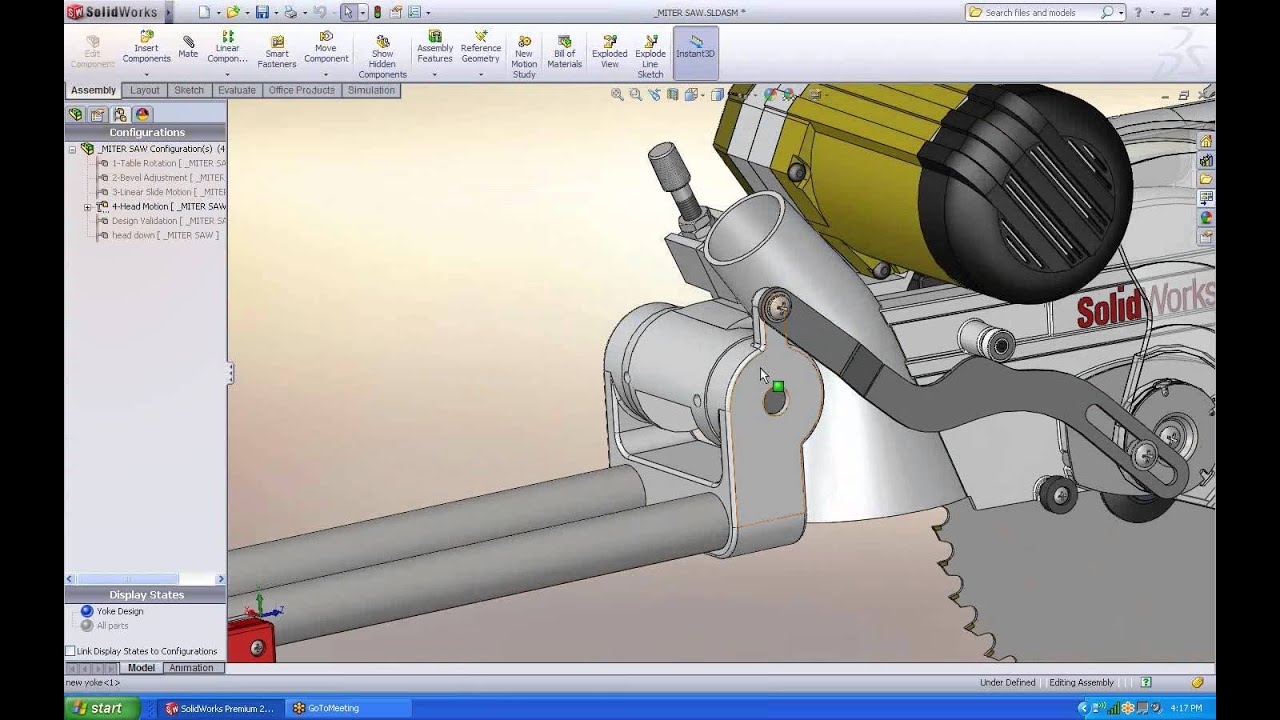
Task: Select the Model bottom tab
Action: tap(141, 668)
